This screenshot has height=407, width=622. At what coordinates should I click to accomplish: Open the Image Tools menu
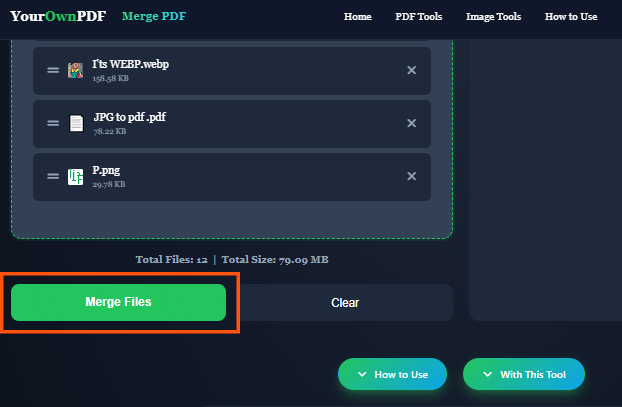tap(493, 17)
